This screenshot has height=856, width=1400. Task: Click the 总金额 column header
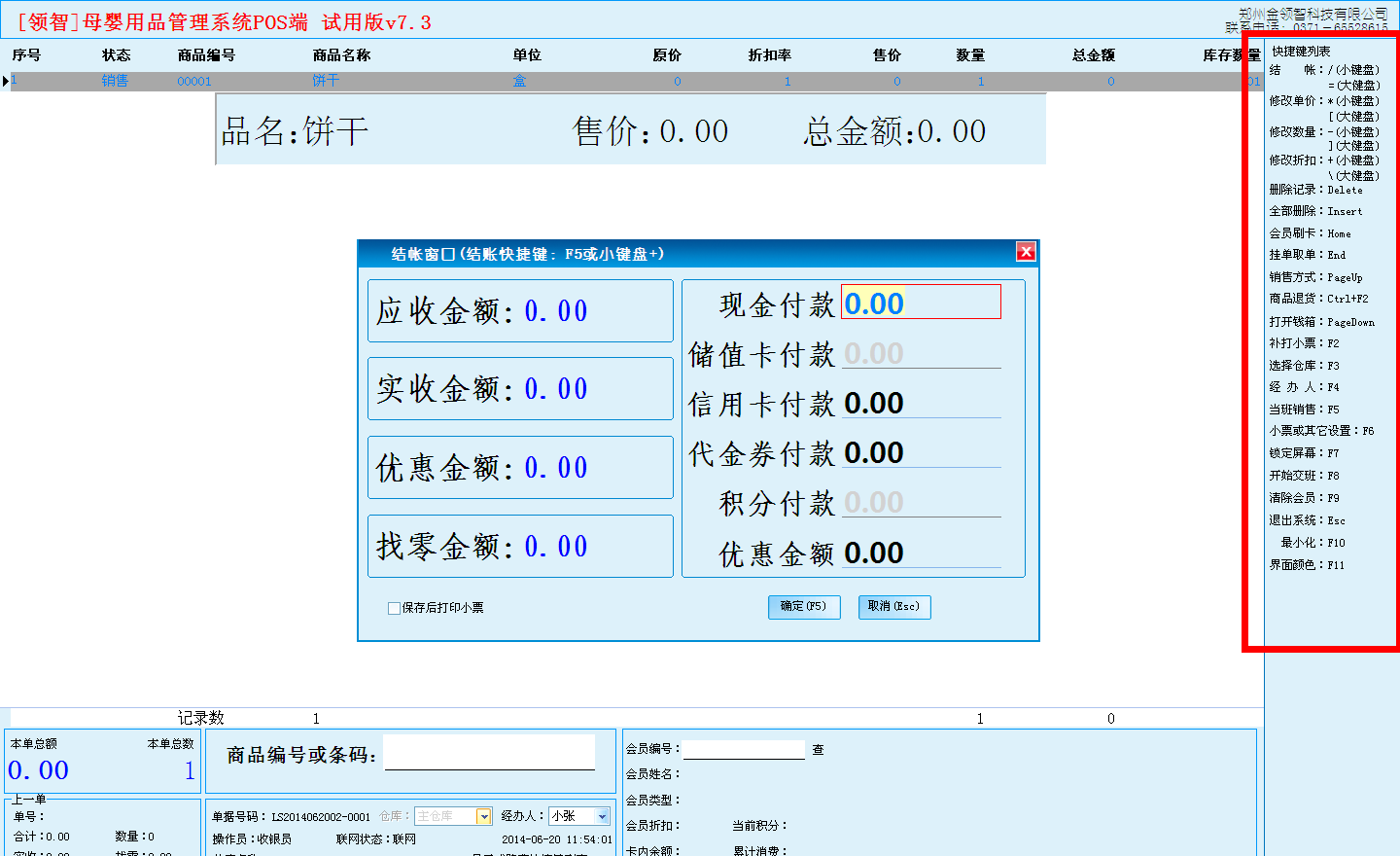click(x=1093, y=55)
